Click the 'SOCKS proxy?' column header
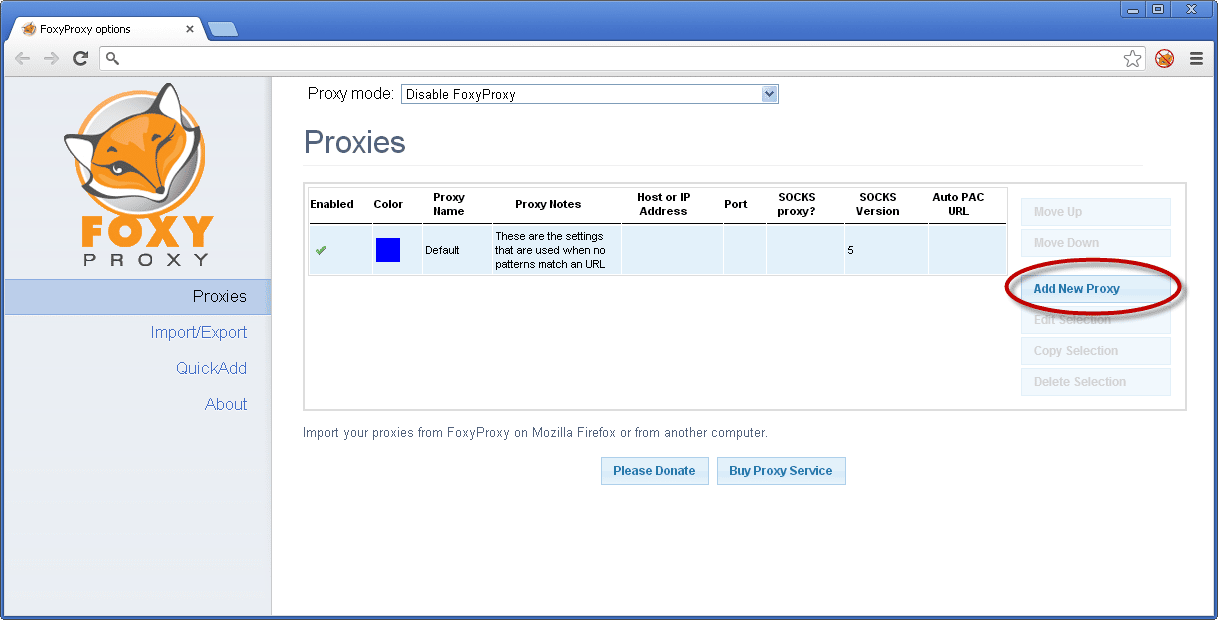 point(797,204)
